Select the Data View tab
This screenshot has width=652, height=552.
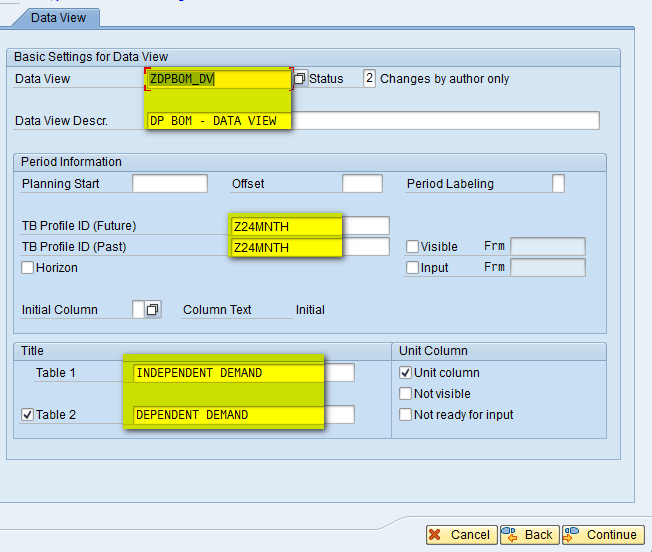(58, 18)
